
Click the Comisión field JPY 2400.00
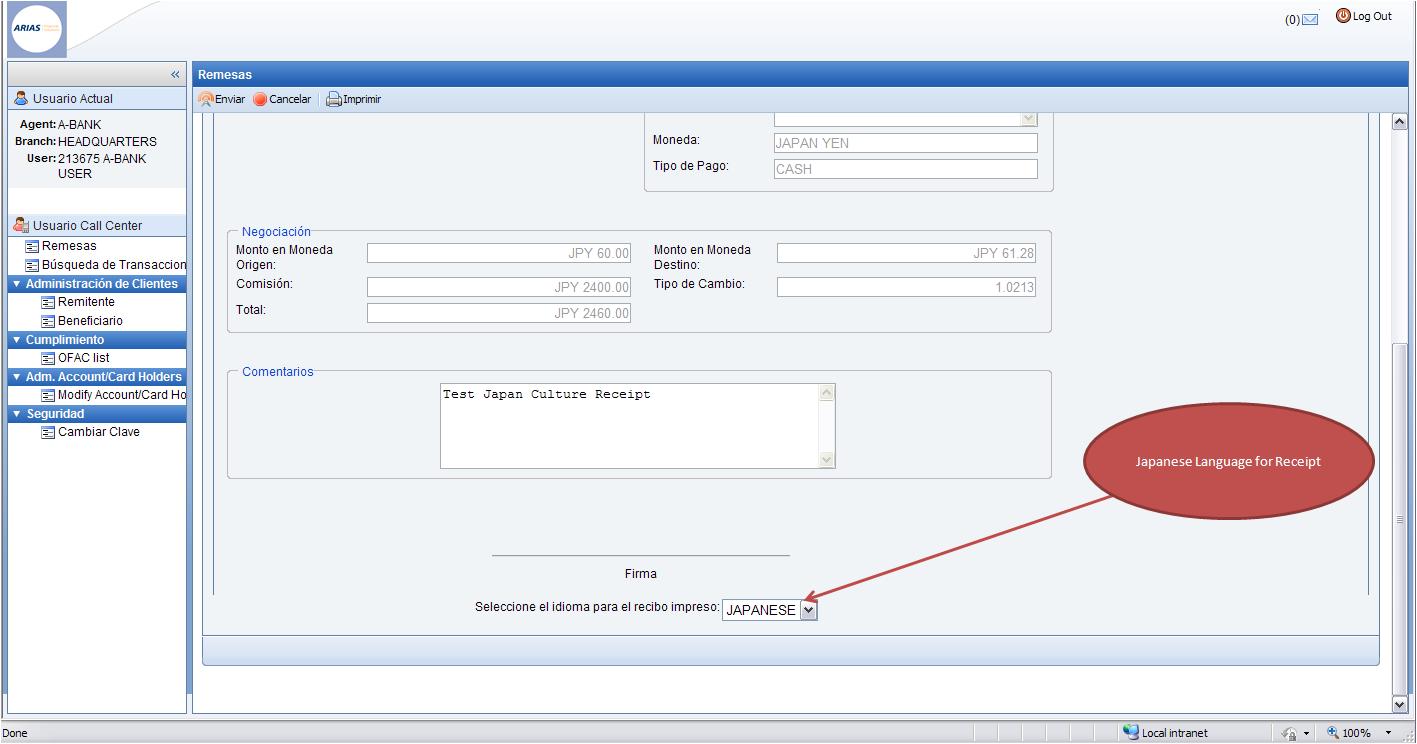click(x=499, y=287)
